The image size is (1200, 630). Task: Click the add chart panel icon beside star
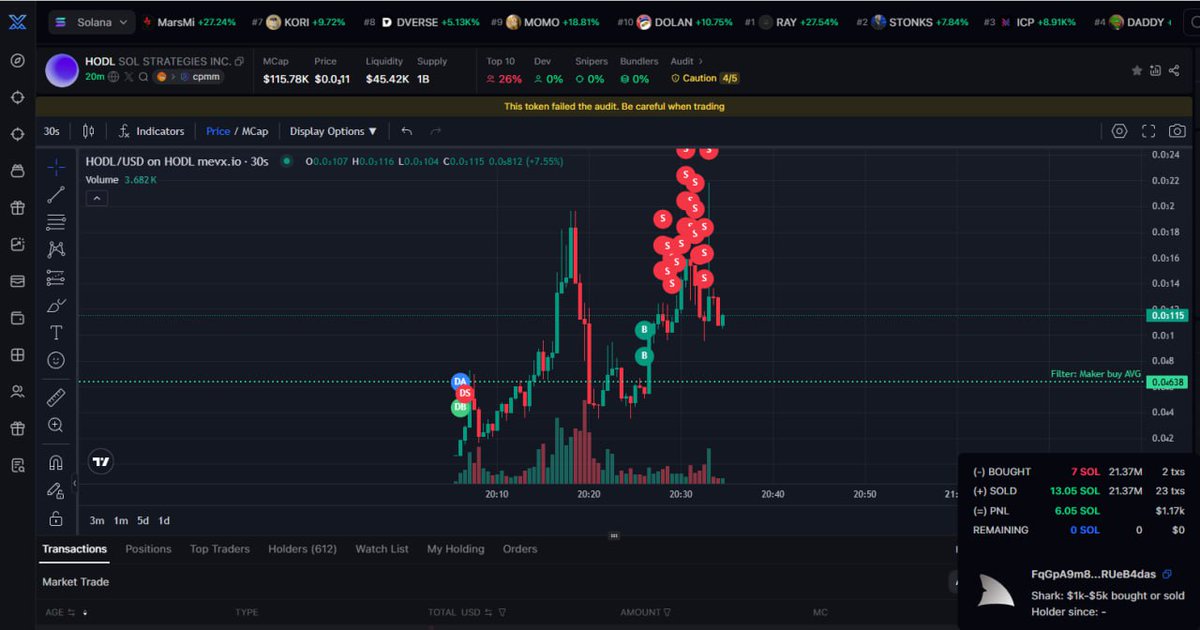1156,71
